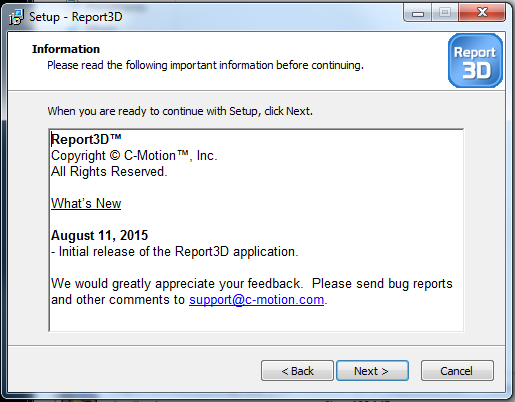The image size is (515, 402).
Task: Click the setup installer icon in title bar
Action: pyautogui.click(x=16, y=17)
